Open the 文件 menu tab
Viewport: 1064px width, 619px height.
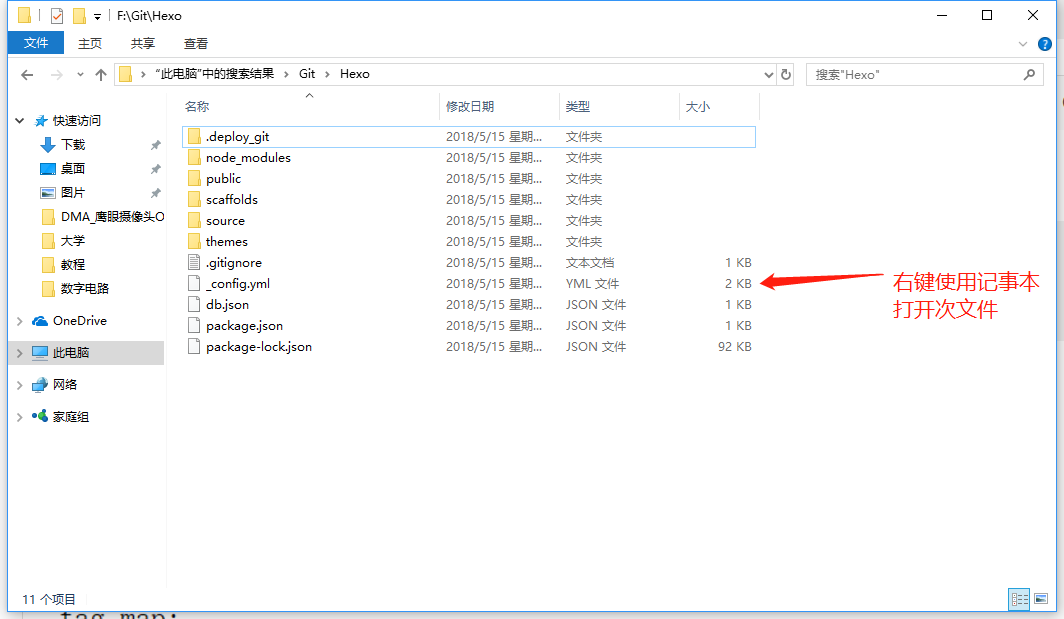[x=36, y=43]
